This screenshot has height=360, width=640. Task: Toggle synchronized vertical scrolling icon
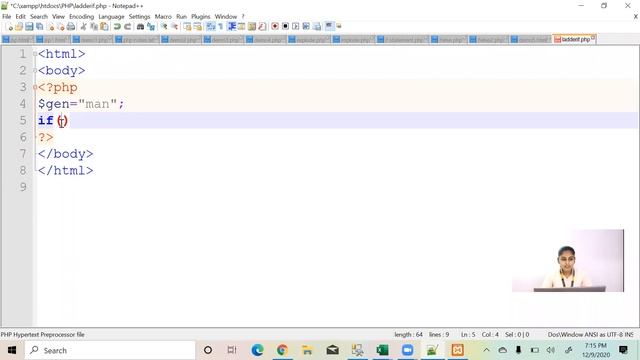tap(187, 27)
